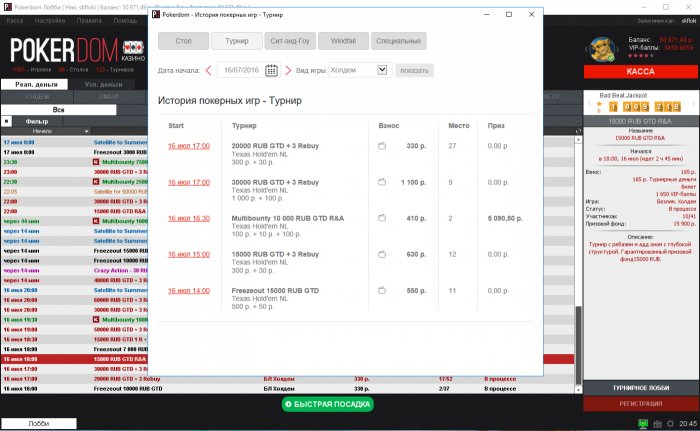Screen dimensions: 700x431
Task: Click the red КАССА button
Action: click(641, 71)
